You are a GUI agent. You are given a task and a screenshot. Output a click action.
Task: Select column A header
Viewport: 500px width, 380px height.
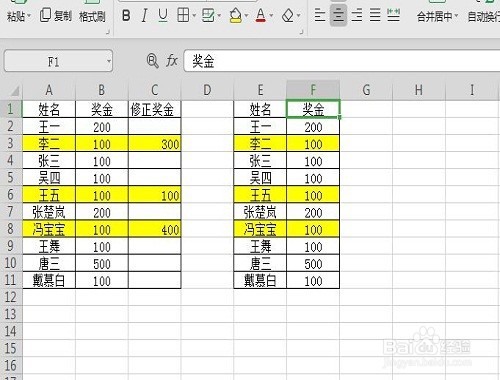click(49, 90)
